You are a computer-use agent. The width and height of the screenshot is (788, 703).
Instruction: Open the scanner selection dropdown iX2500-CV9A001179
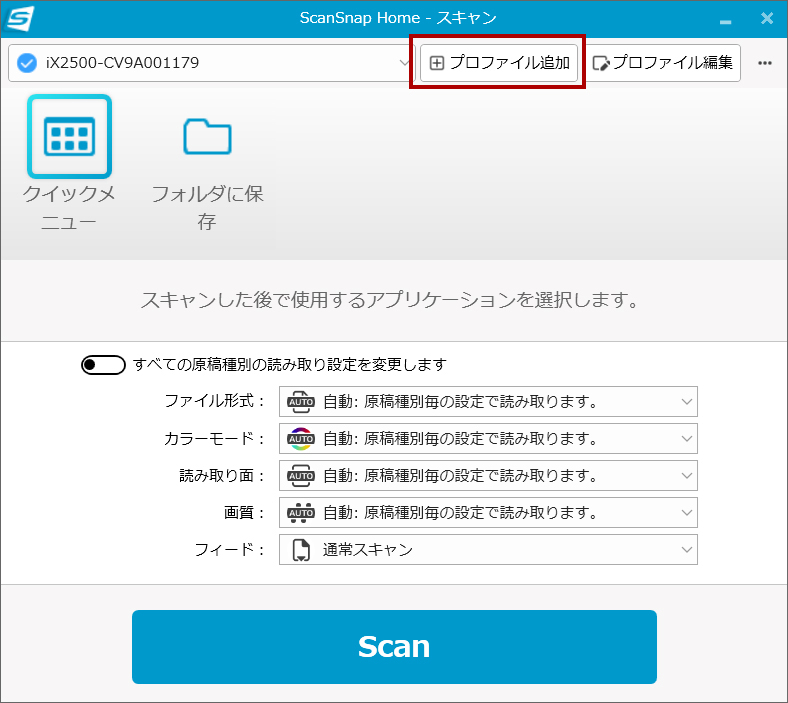[x=210, y=63]
